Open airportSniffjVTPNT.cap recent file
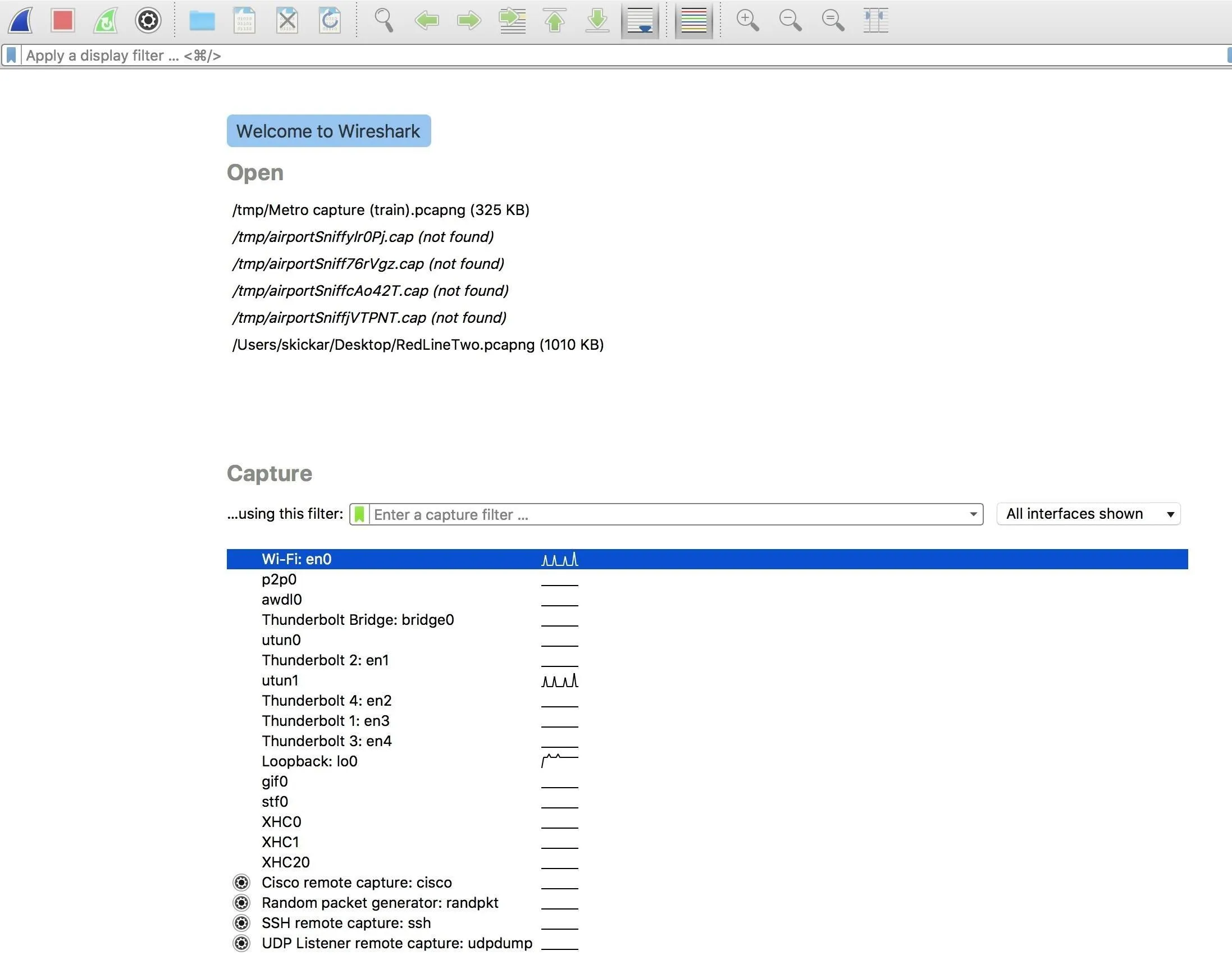1232x978 pixels. [369, 317]
